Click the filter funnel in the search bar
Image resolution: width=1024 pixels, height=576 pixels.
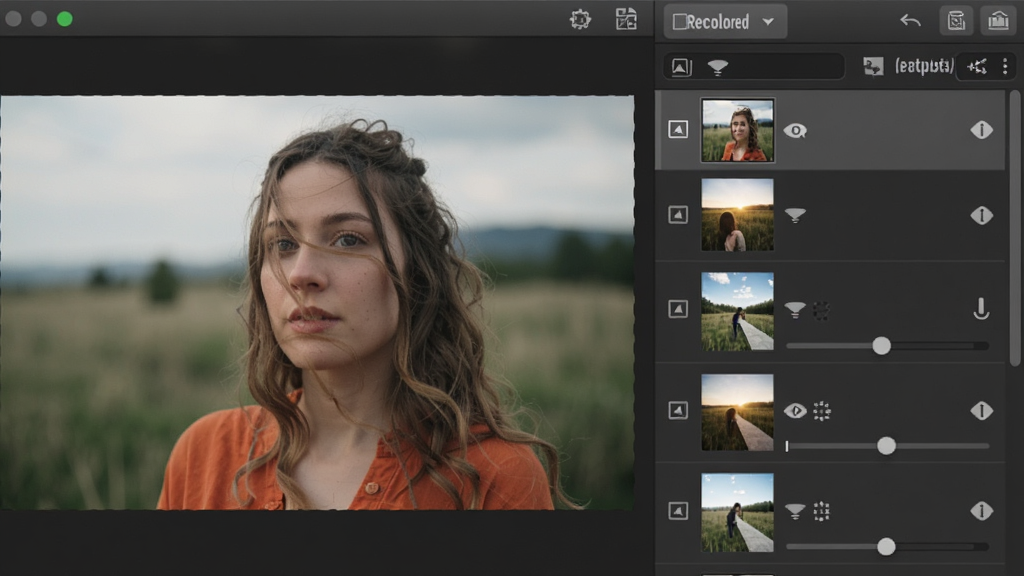(718, 67)
